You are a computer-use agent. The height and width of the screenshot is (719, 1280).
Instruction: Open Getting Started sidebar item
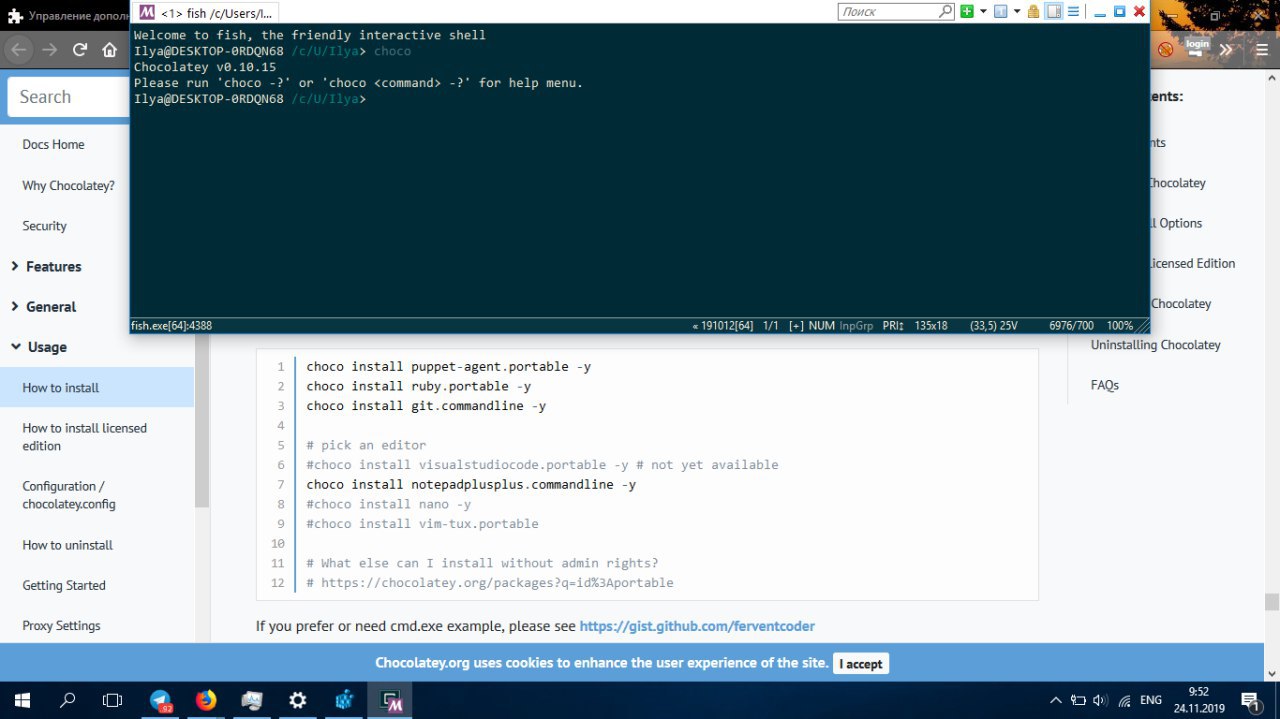point(64,585)
